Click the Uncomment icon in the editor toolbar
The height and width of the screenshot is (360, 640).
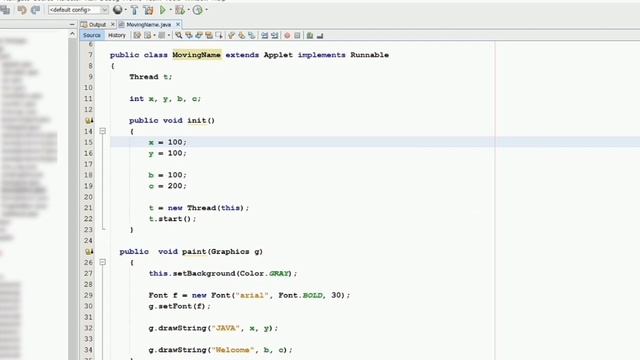tap(320, 36)
